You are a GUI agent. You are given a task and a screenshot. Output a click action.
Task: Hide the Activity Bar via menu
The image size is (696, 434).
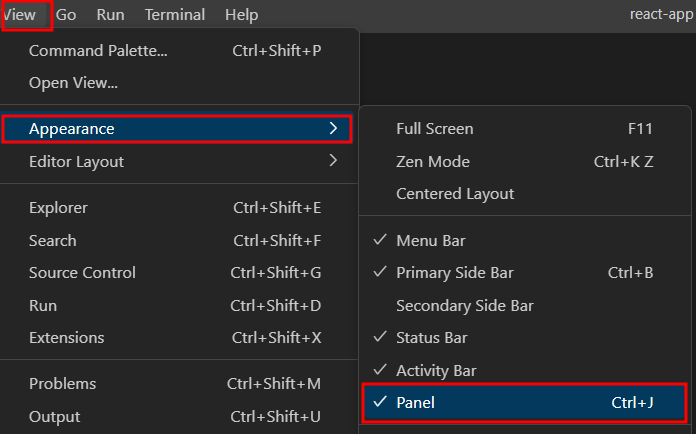525,370
